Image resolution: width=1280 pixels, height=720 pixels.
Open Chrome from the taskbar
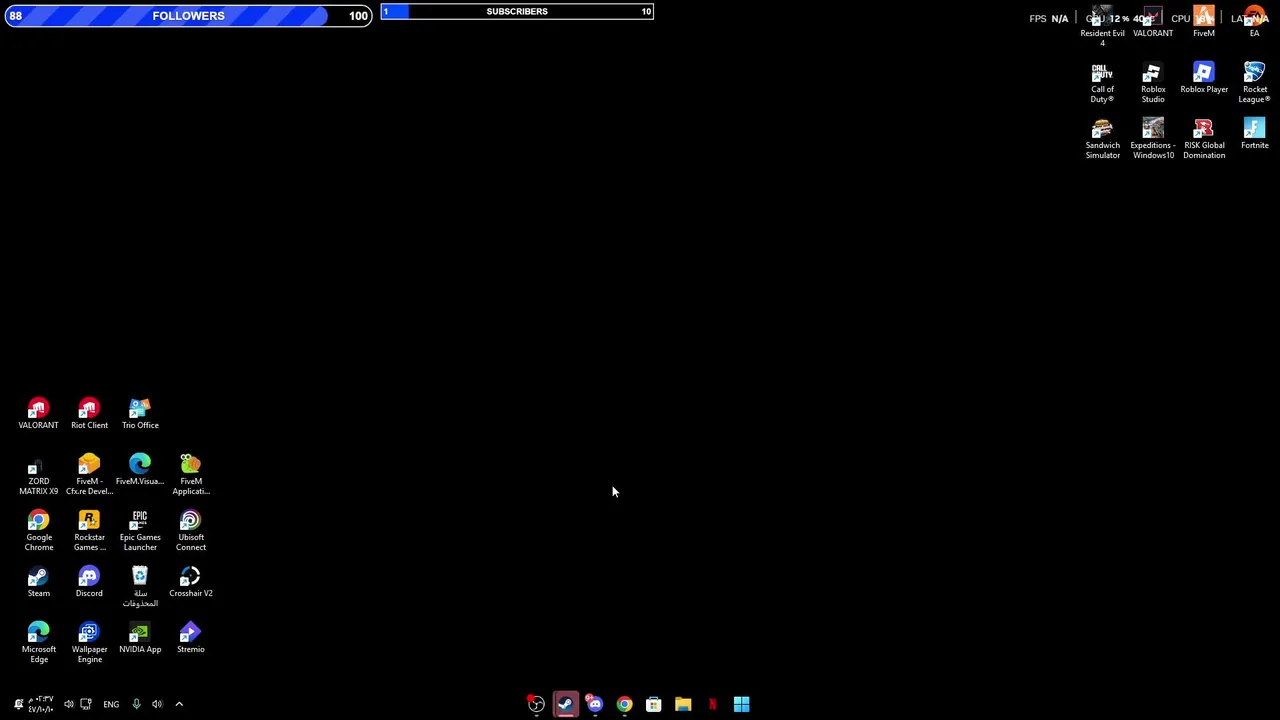point(624,704)
